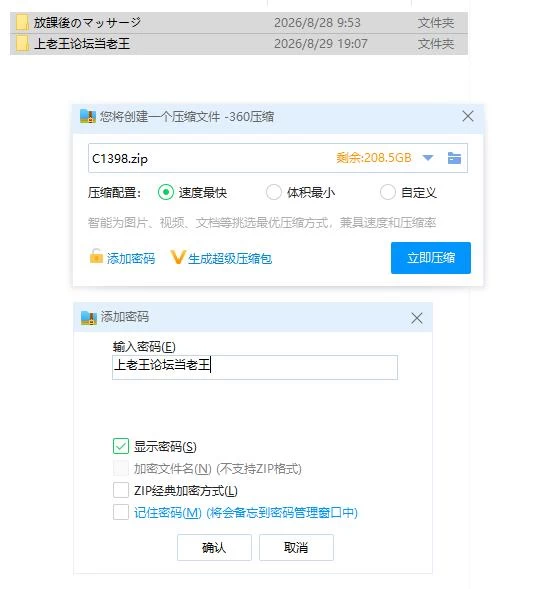The image size is (548, 589).
Task: Select the 上老王论坛当老王 folder name in file list
Action: click(x=82, y=44)
